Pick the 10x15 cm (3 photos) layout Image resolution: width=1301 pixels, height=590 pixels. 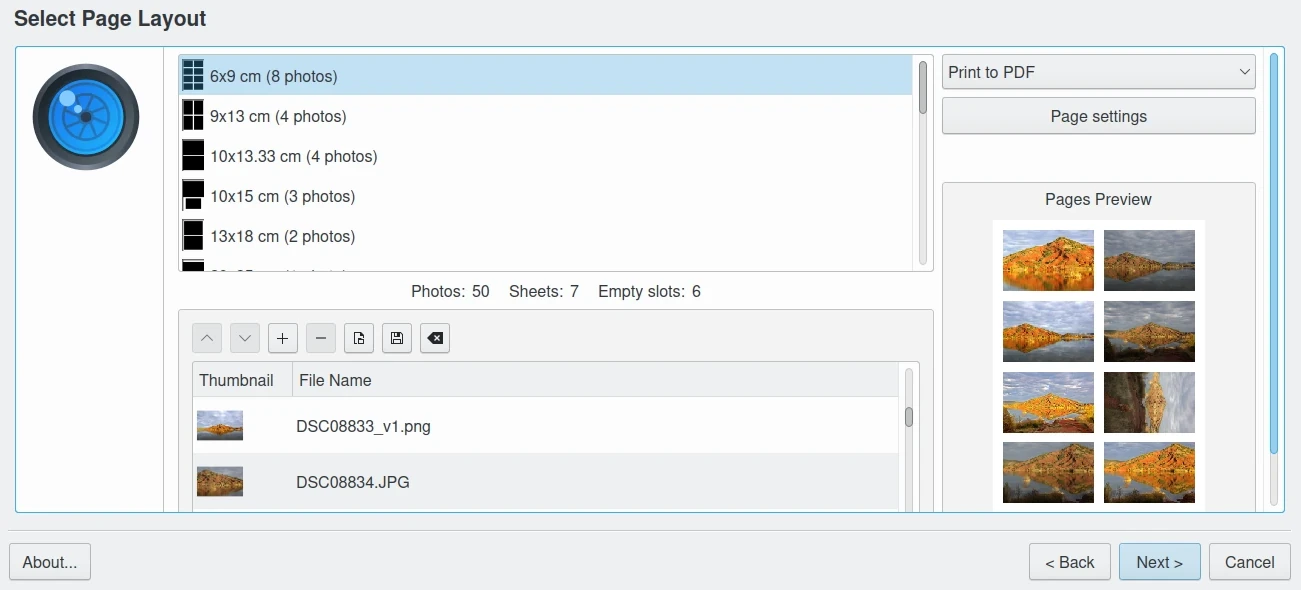tap(282, 196)
